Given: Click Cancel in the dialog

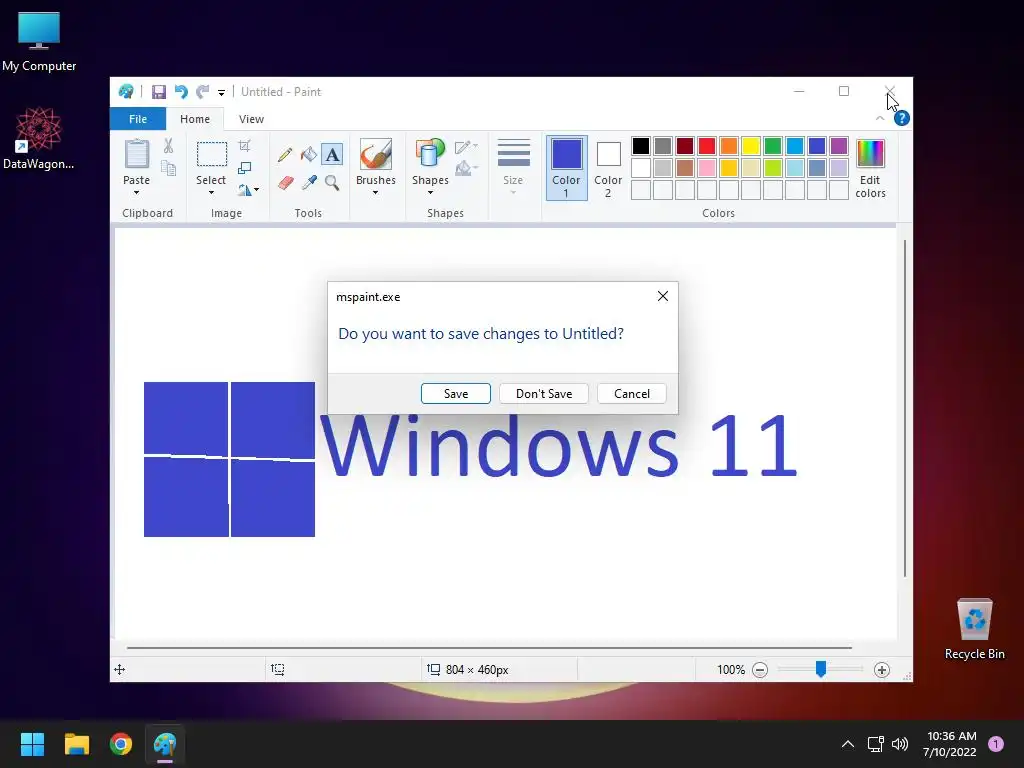Looking at the screenshot, I should coord(632,394).
